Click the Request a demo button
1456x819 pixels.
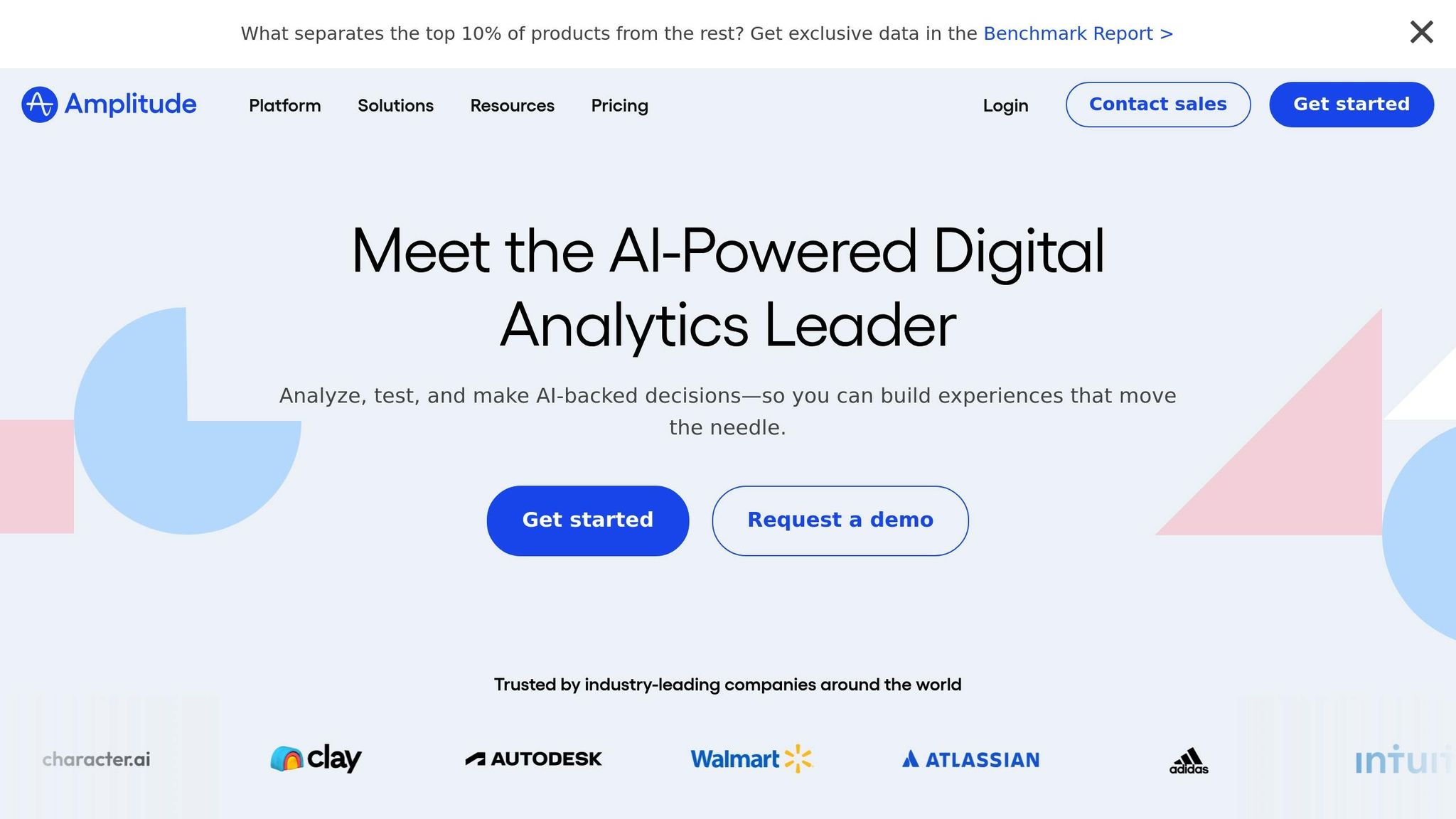[x=840, y=520]
